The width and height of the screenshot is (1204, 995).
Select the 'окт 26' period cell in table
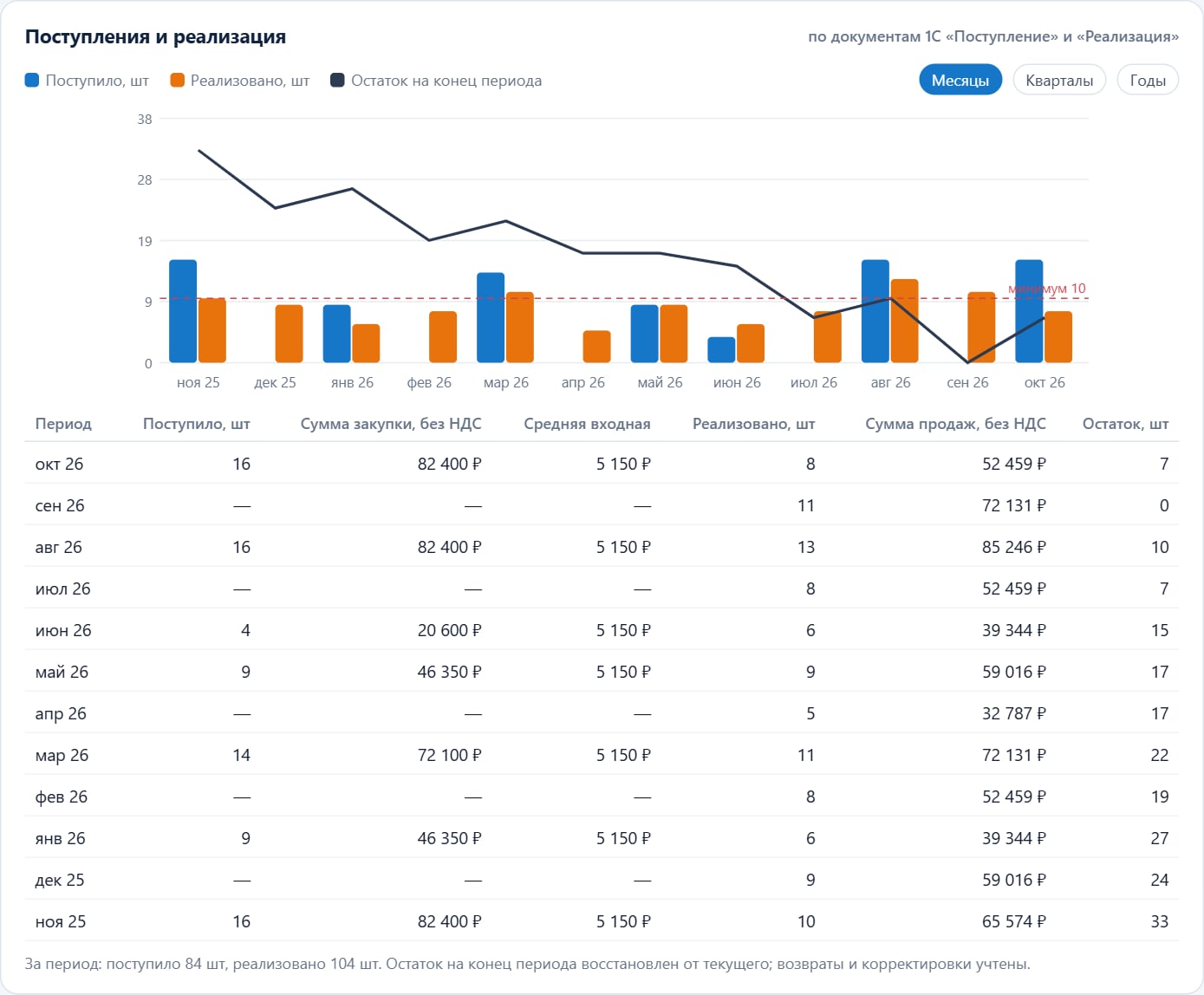coord(59,464)
